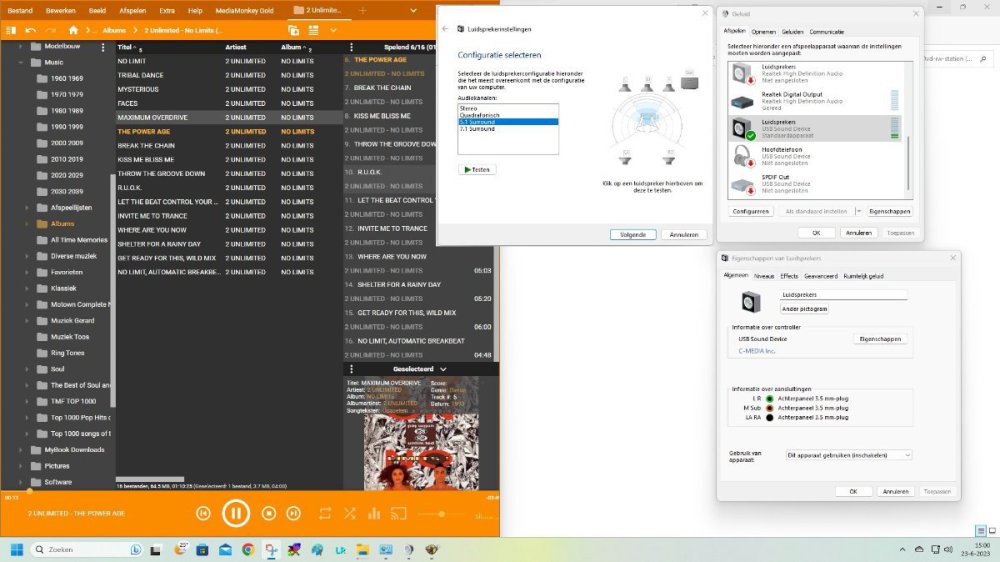
Task: Adjust the player volume slider
Action: (x=442, y=514)
